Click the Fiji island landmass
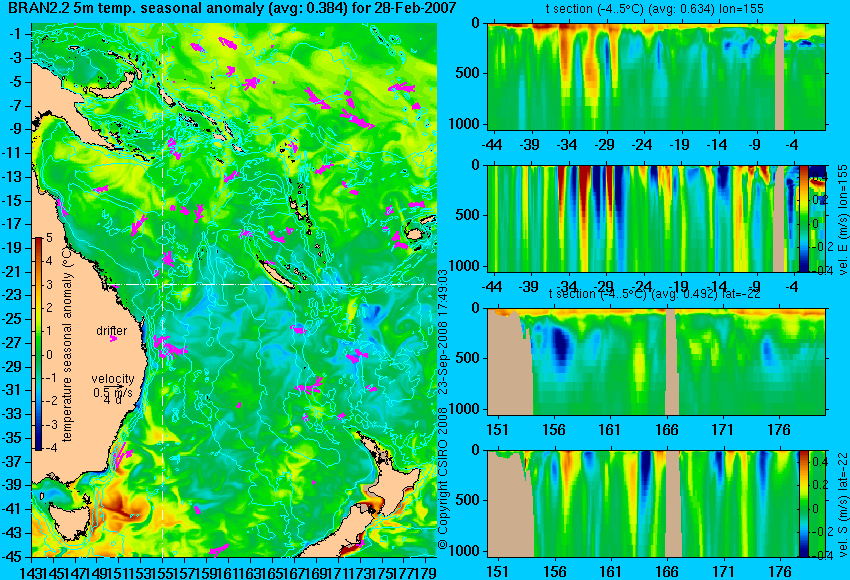The image size is (850, 580). (x=415, y=234)
